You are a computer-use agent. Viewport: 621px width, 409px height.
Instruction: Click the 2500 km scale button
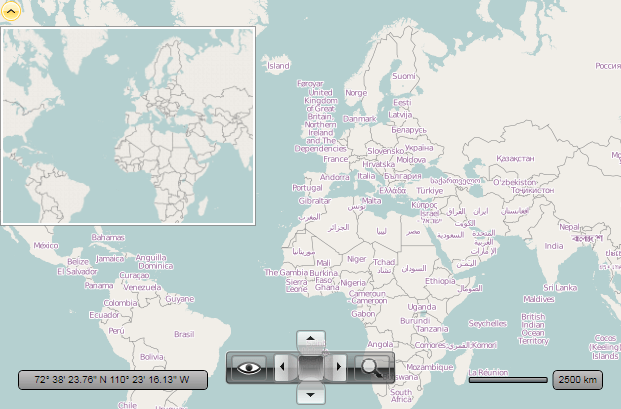pyautogui.click(x=577, y=380)
